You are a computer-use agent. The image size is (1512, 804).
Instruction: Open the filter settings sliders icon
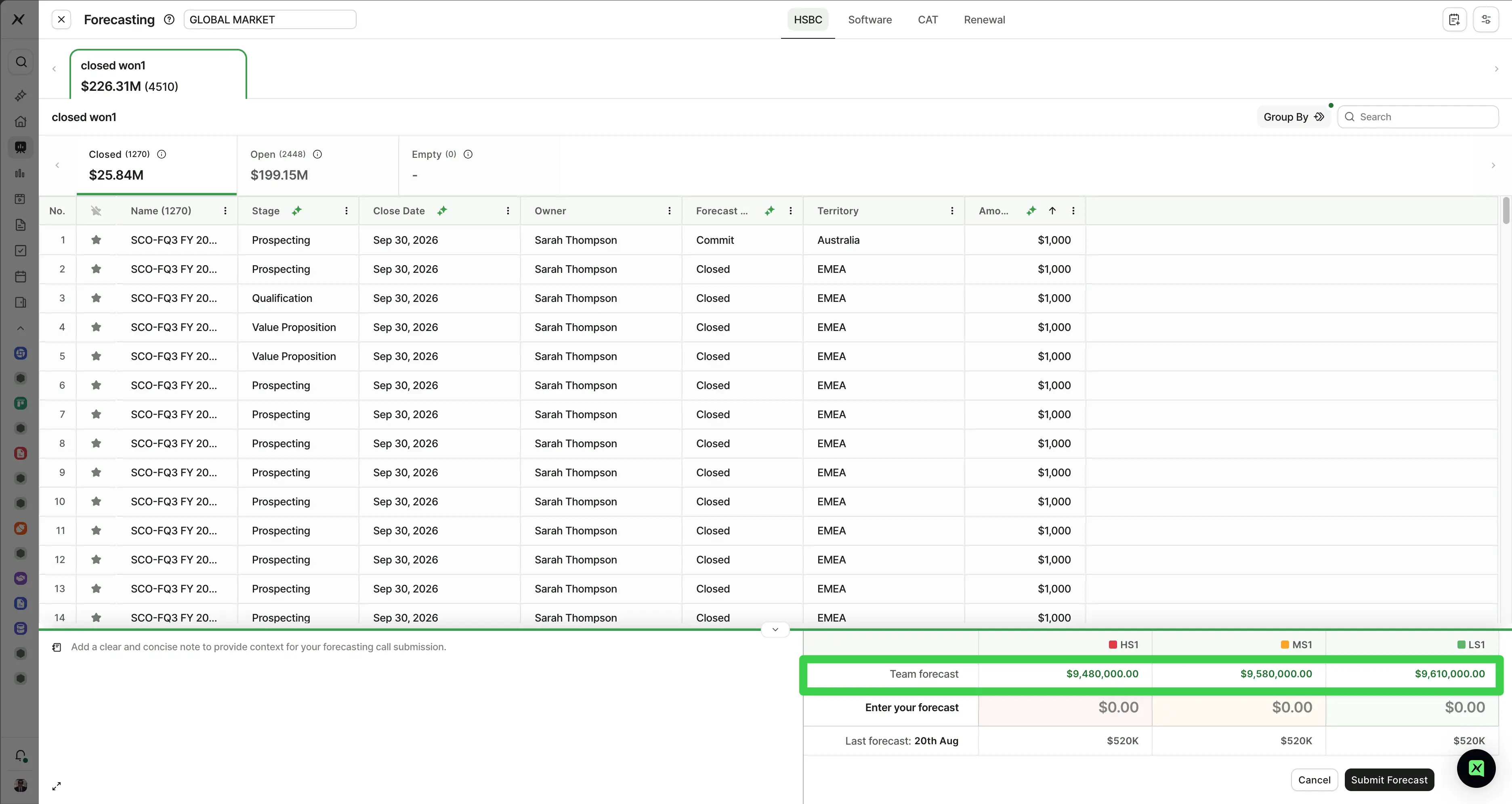[x=1486, y=19]
